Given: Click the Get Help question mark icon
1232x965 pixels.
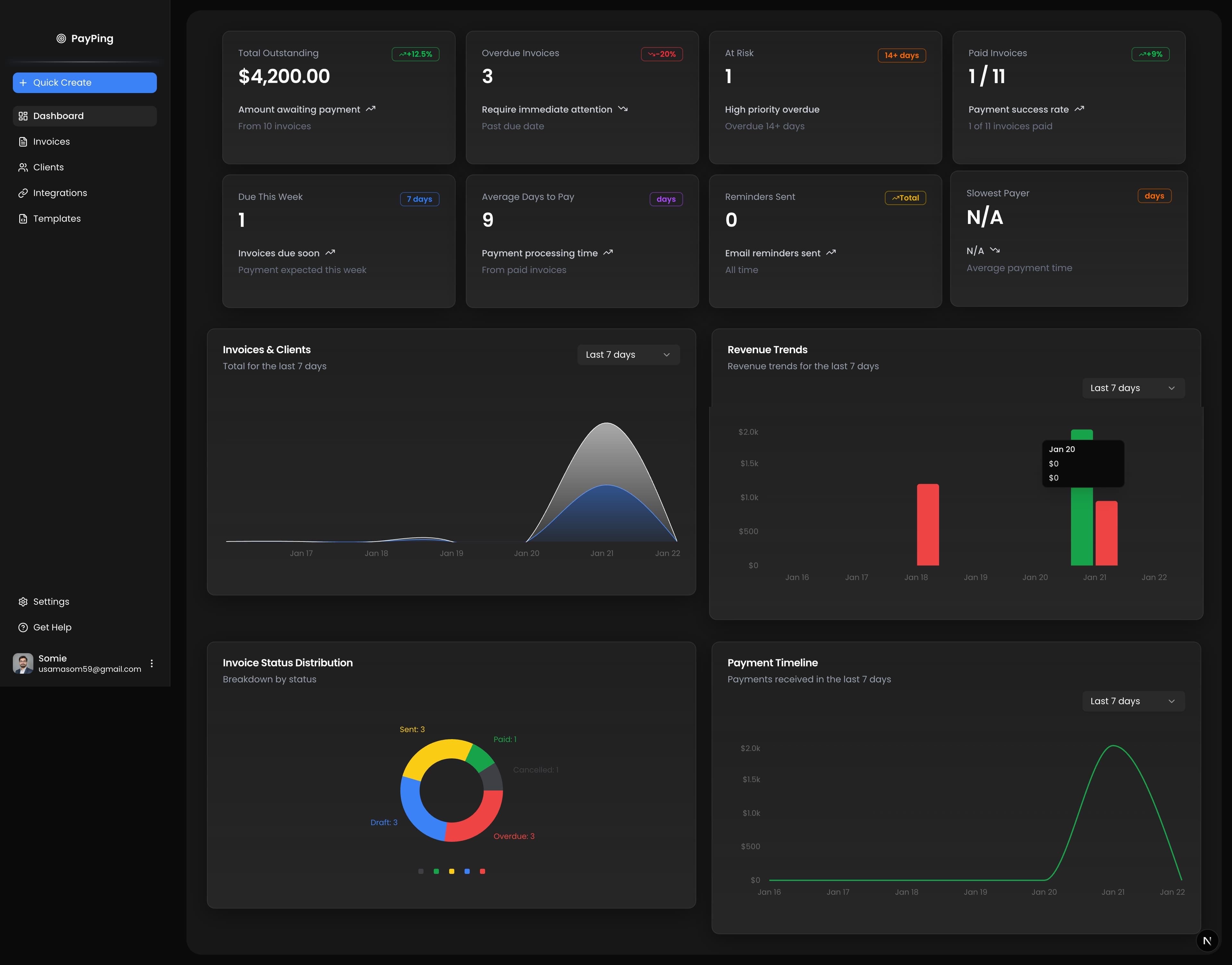Looking at the screenshot, I should click(x=22, y=627).
